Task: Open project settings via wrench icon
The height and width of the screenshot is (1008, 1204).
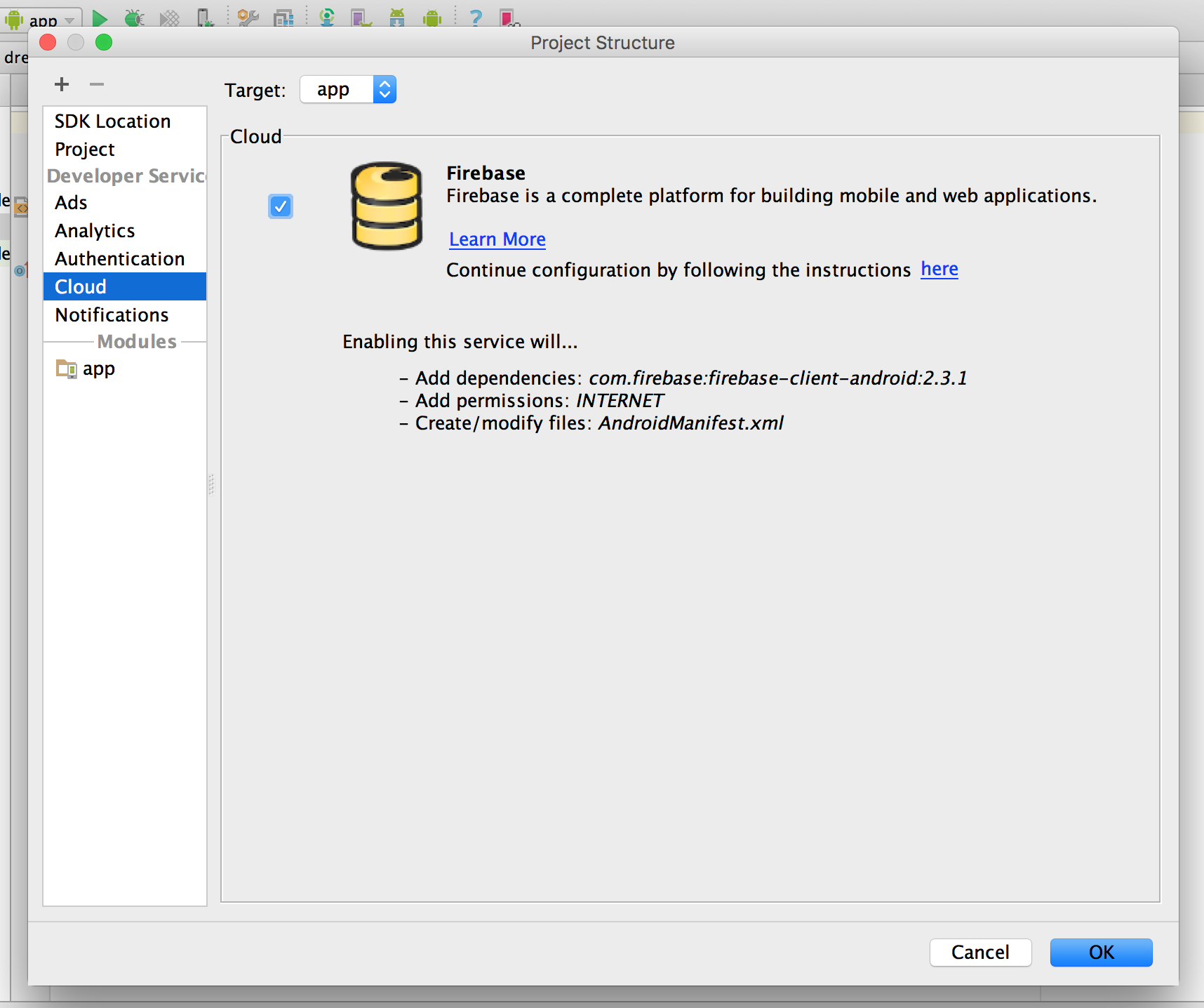Action: click(x=248, y=18)
